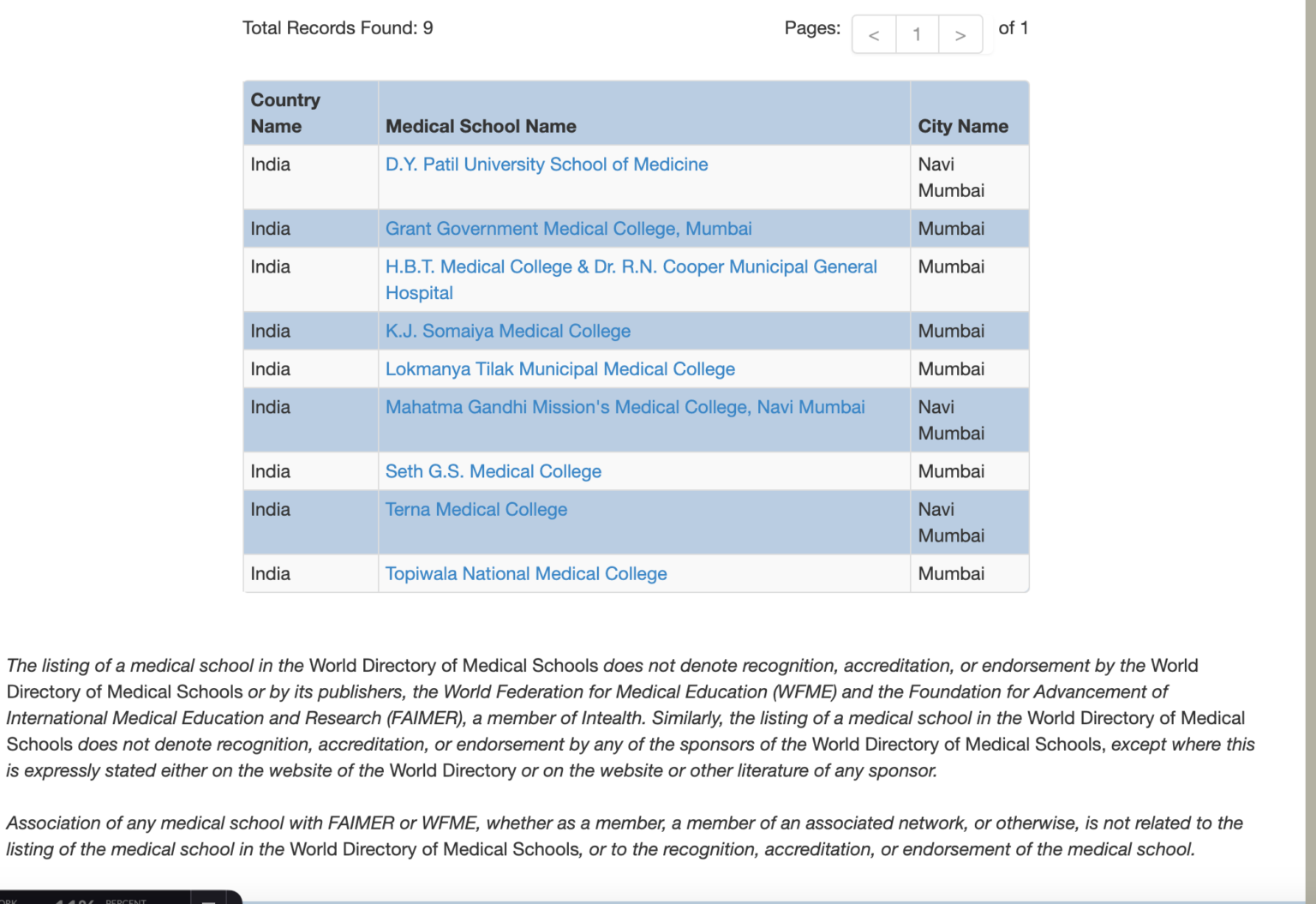Click the page number input field
The height and width of the screenshot is (904, 1316).
[x=917, y=34]
